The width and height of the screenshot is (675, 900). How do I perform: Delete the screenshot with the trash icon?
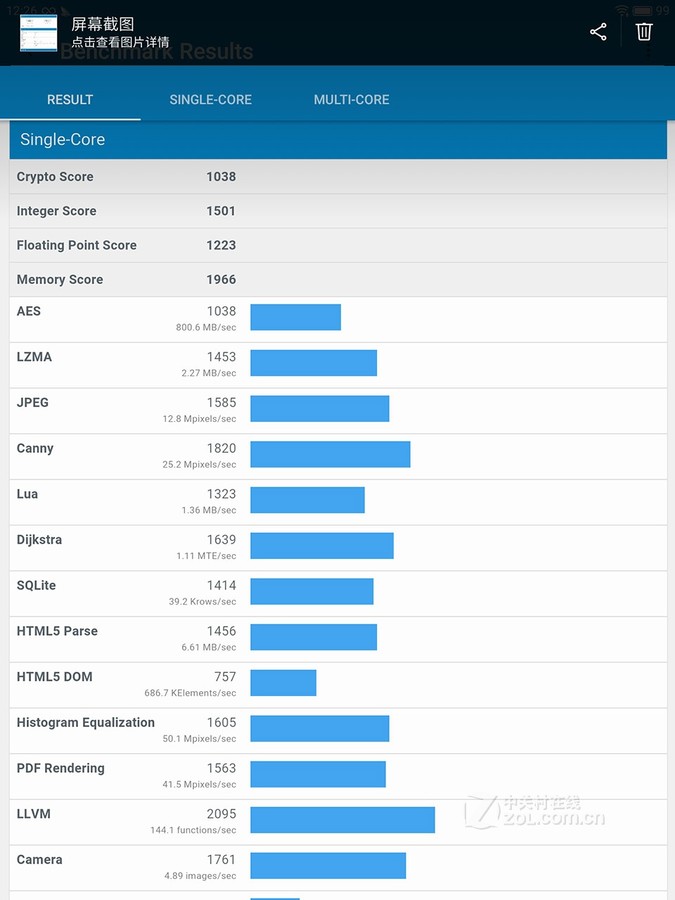644,32
